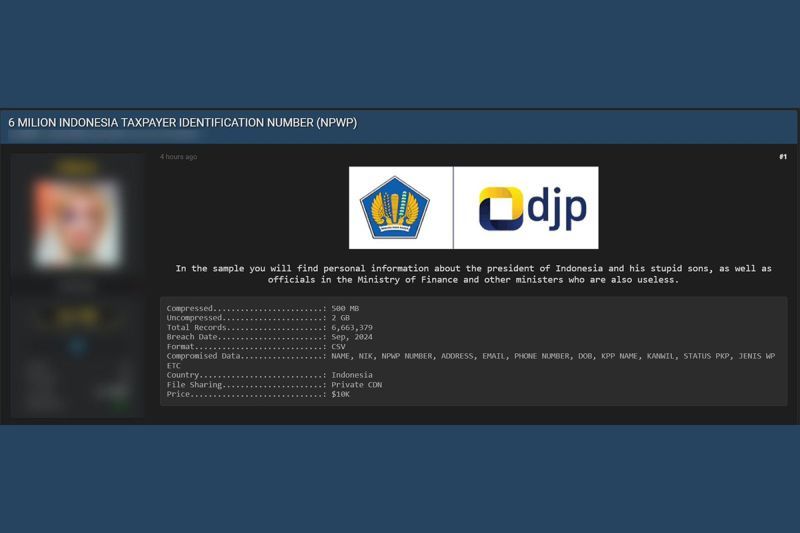Open the thread title '6 MILION INDONESIA TAXPAYER IDENTIFICATION NUMBER (NPWP)'
This screenshot has height=533, width=800.
coord(183,123)
